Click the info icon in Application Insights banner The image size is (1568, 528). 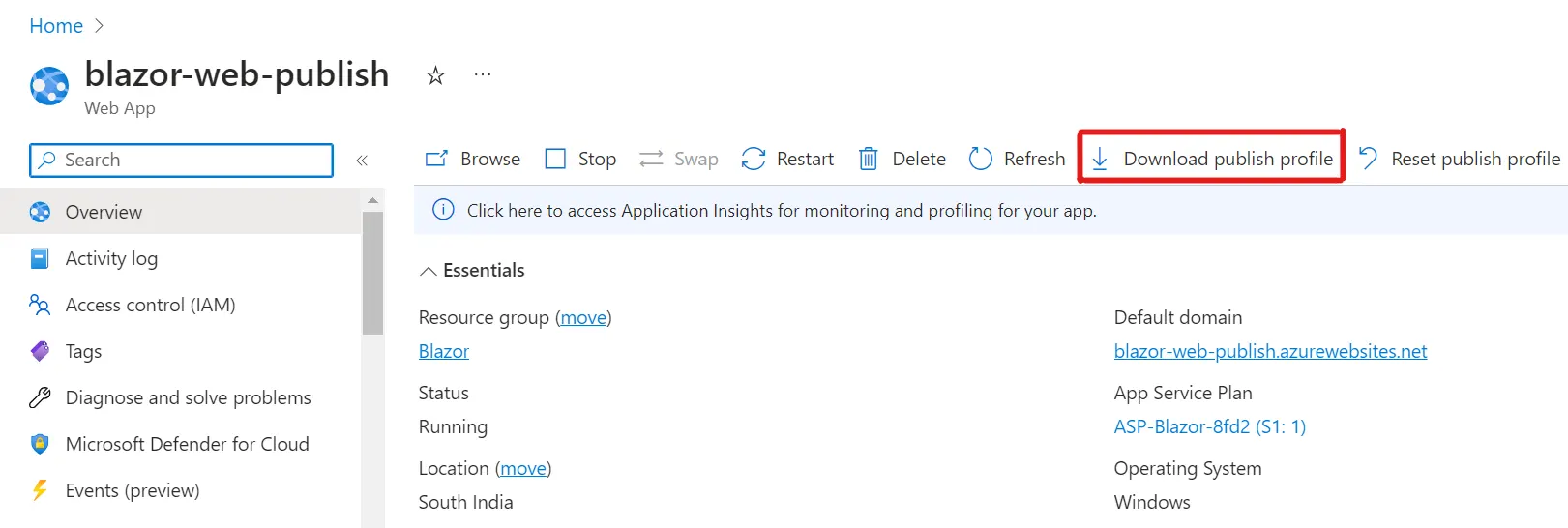pyautogui.click(x=443, y=210)
